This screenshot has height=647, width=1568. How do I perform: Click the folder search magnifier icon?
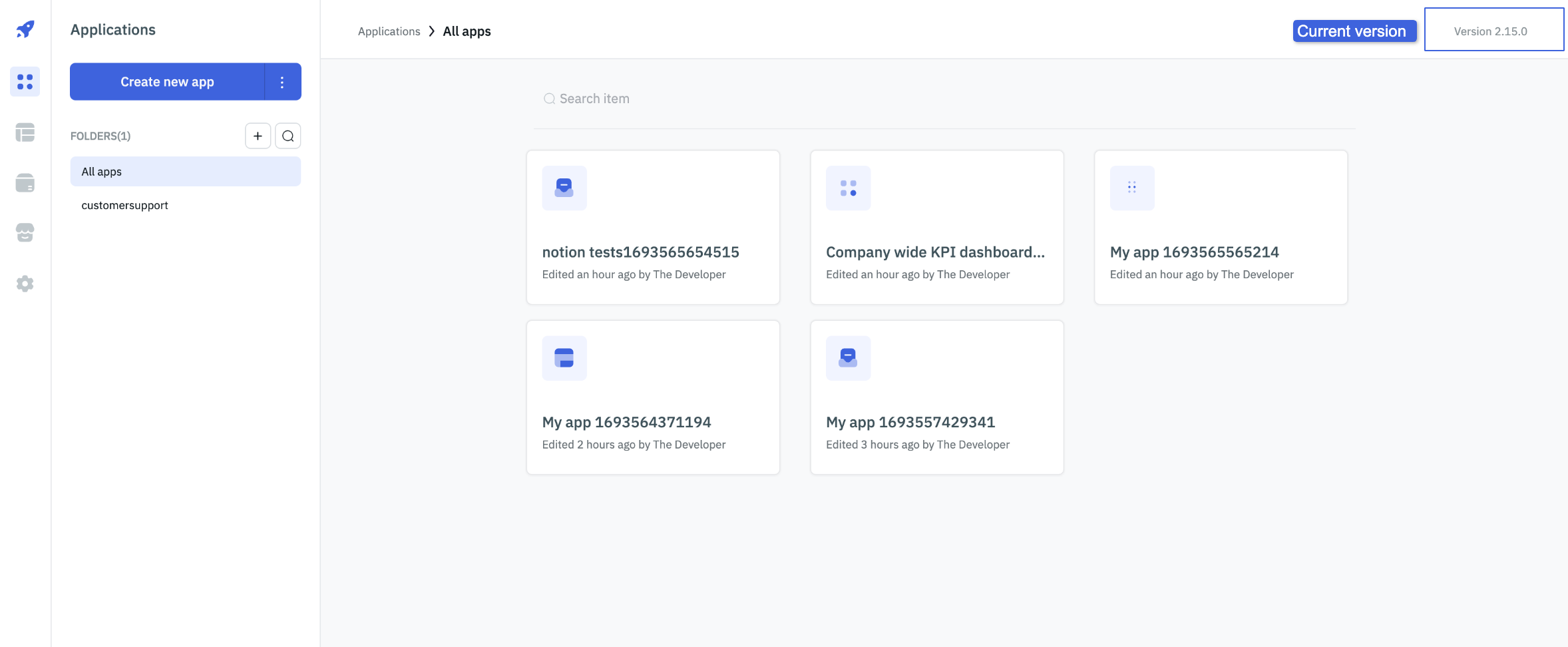coord(288,136)
